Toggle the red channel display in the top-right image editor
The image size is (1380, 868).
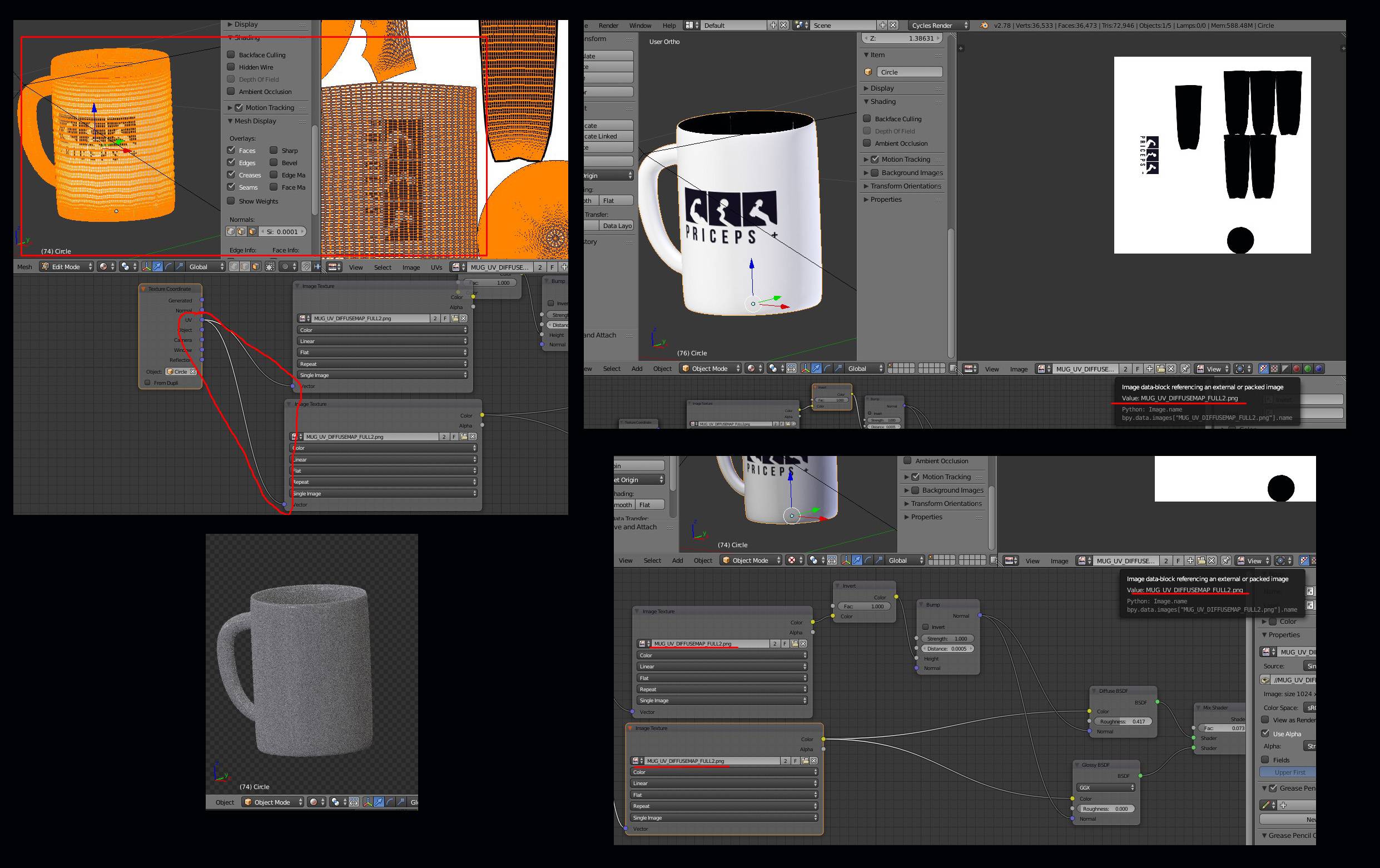tap(1297, 369)
